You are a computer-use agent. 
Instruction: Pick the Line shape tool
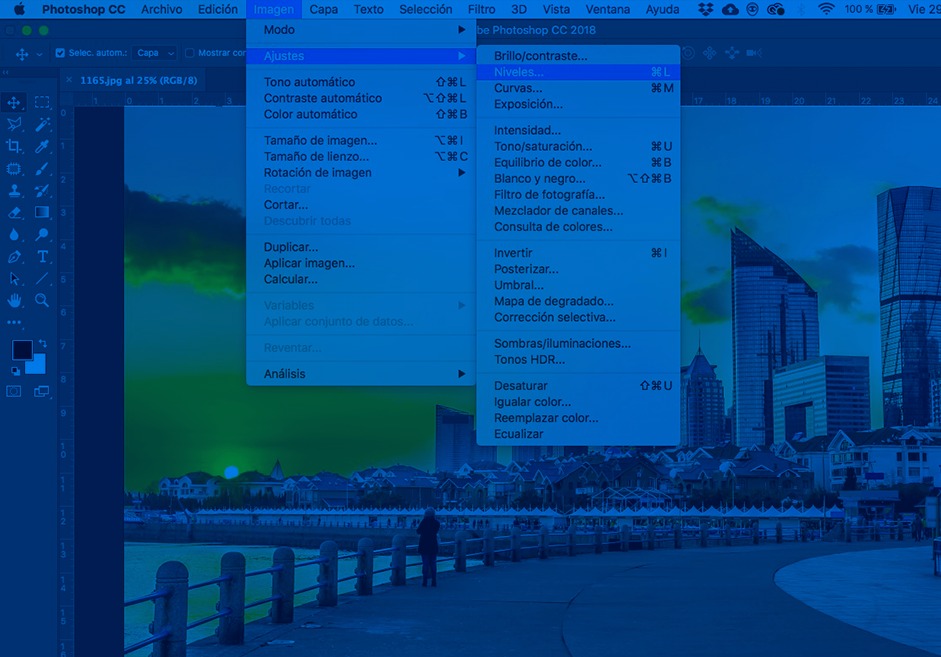(42, 279)
